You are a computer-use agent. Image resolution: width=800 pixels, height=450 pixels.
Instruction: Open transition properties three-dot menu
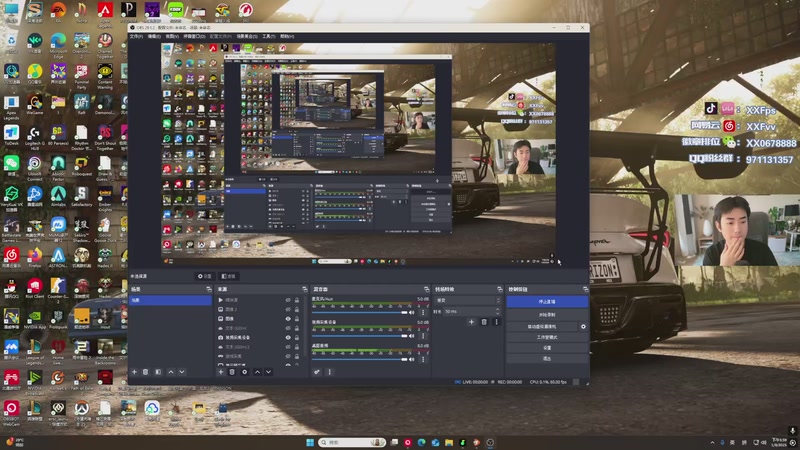coord(496,322)
